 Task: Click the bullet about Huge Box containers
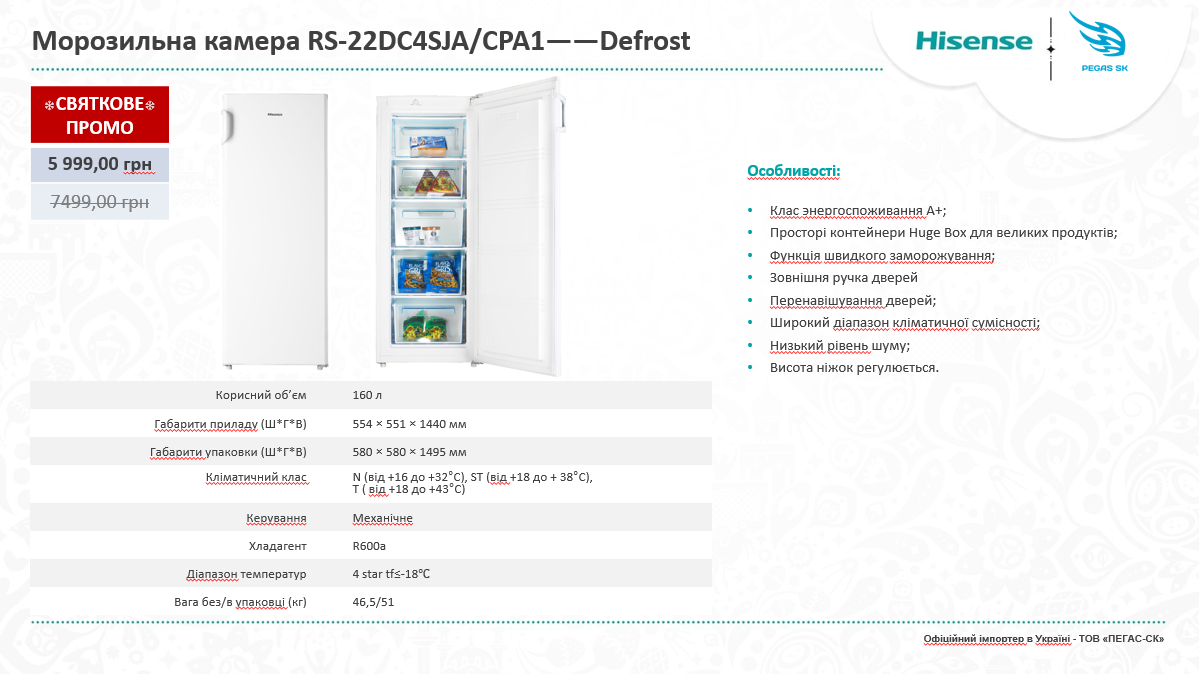point(944,233)
